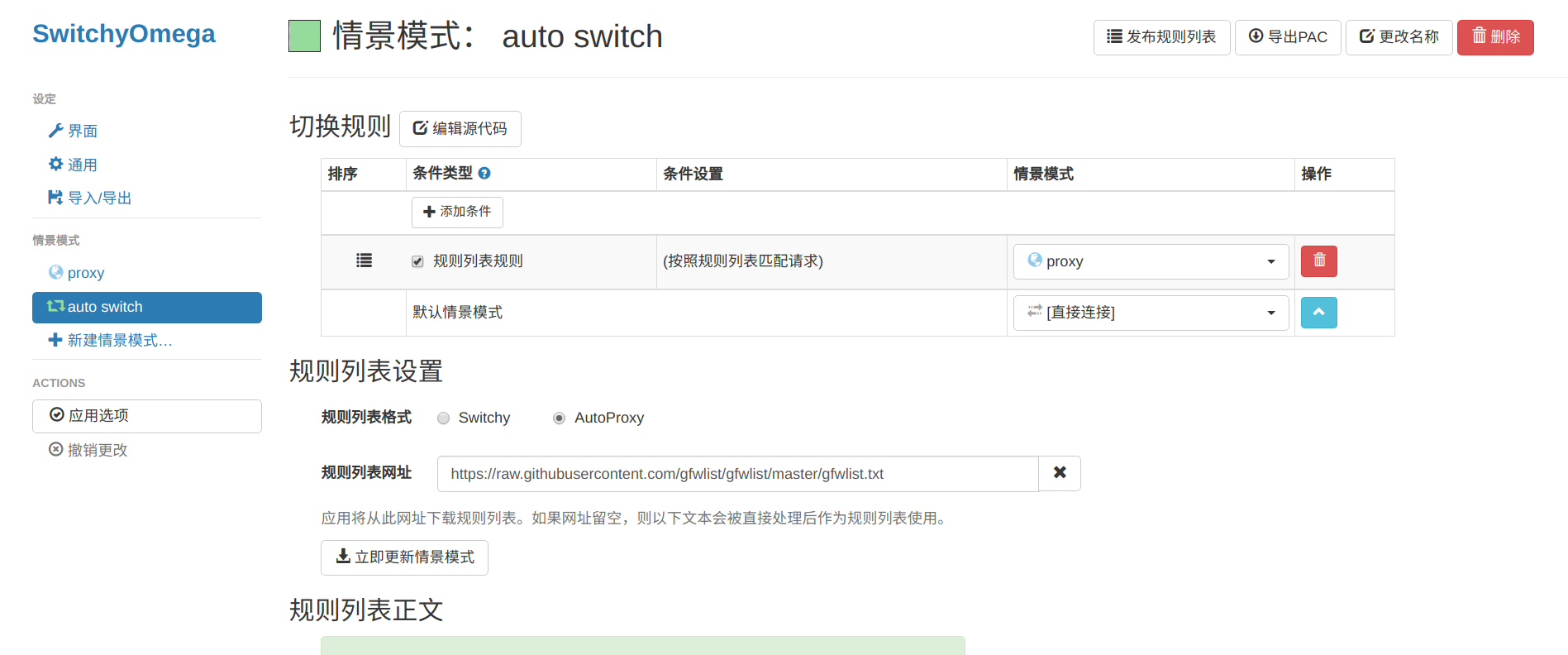This screenshot has width=1568, height=655.
Task: Click 导出PAC to export the PAC file
Action: tap(1288, 37)
